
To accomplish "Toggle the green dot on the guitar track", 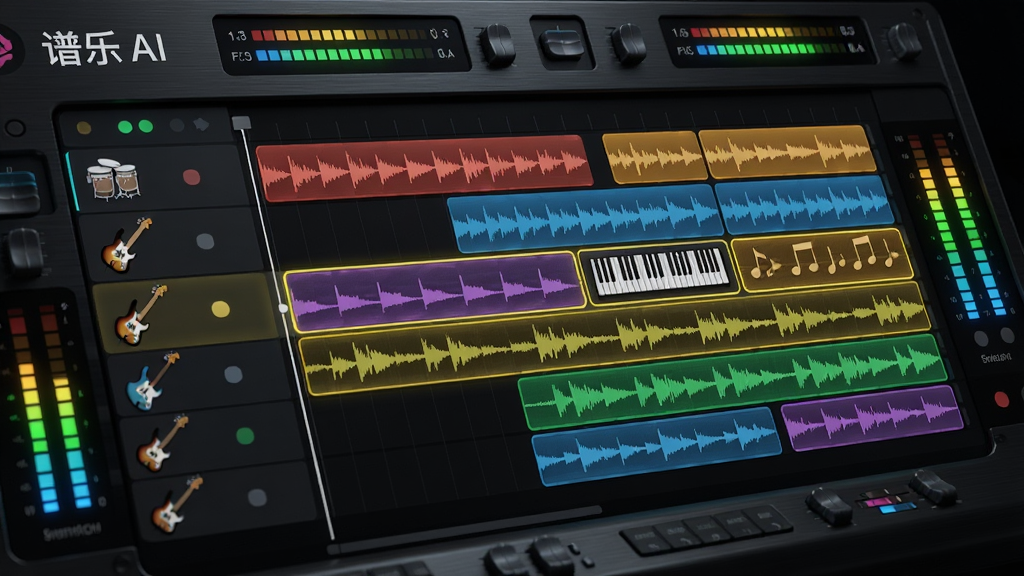I will (x=245, y=436).
